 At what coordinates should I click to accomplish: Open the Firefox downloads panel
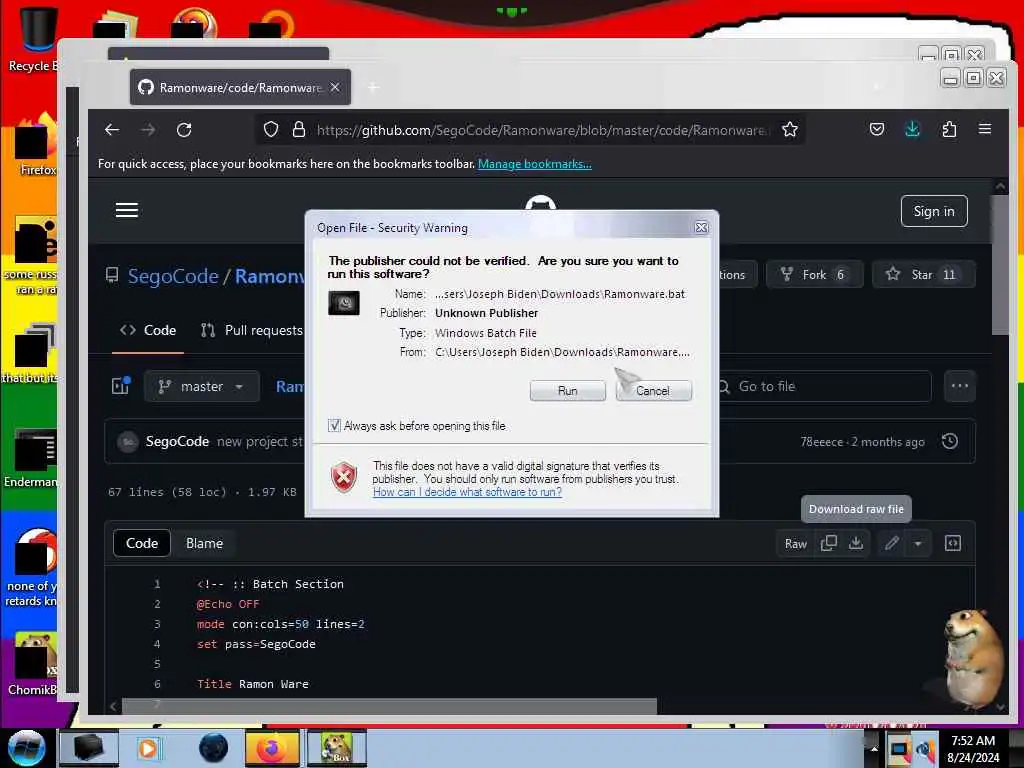pos(912,129)
